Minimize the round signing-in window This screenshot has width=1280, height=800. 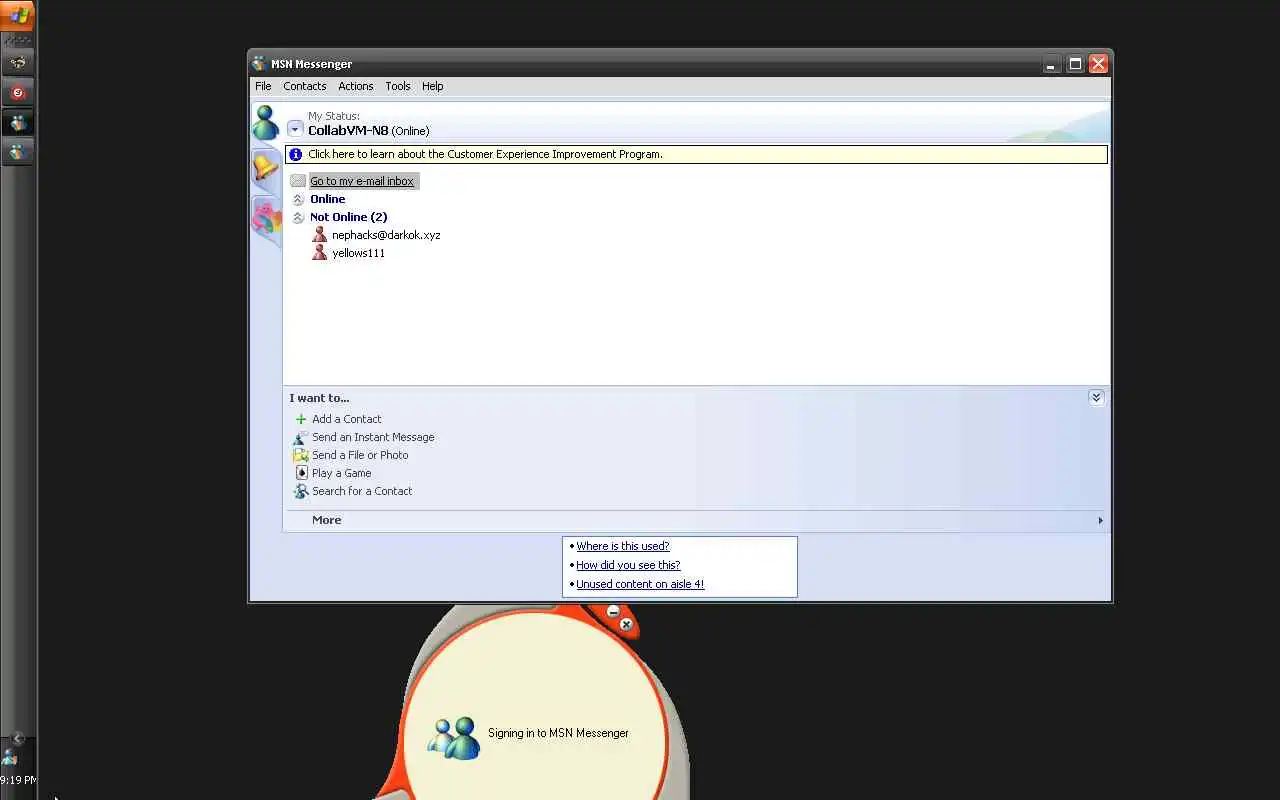(613, 611)
